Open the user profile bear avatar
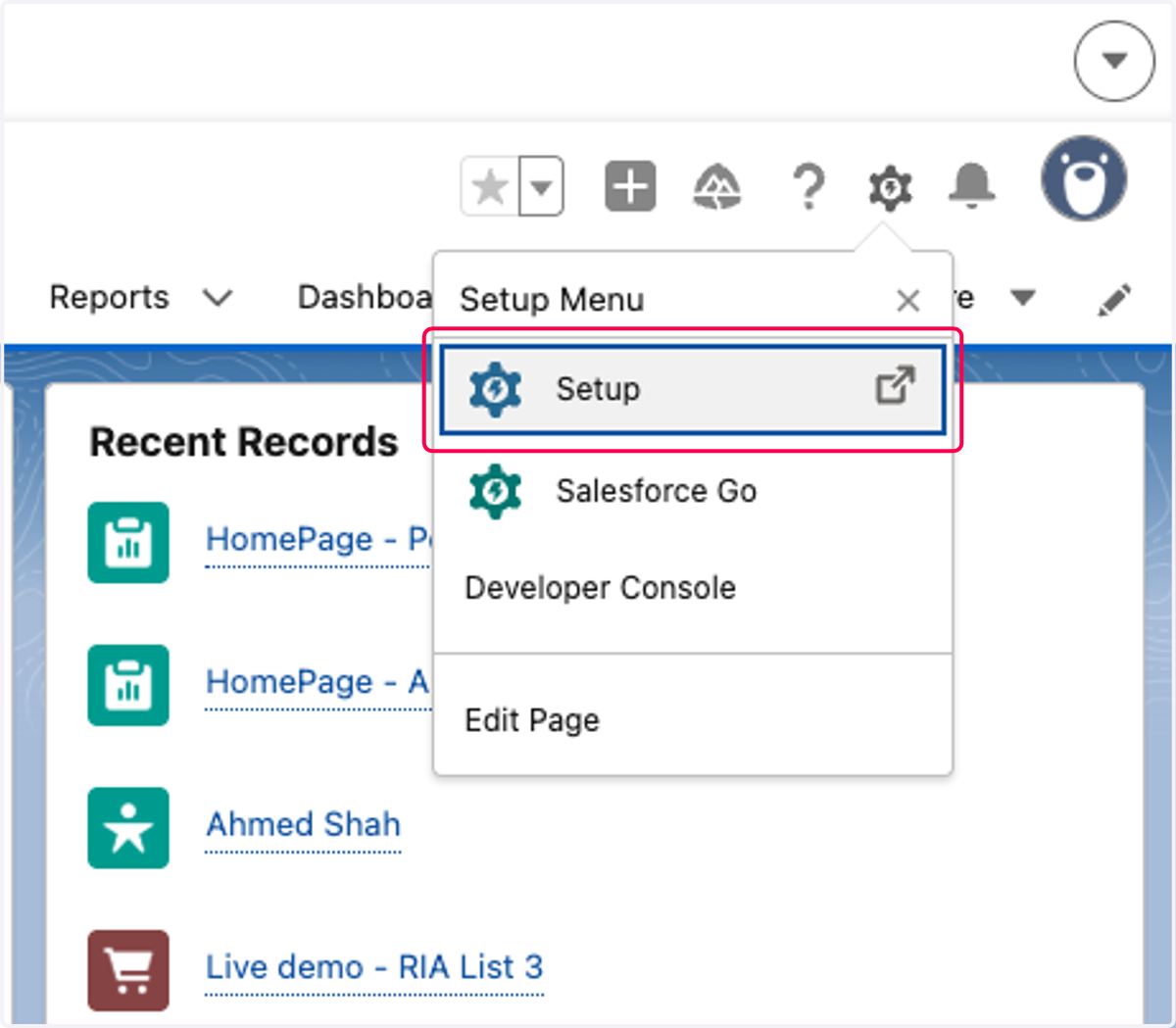 tap(1084, 179)
